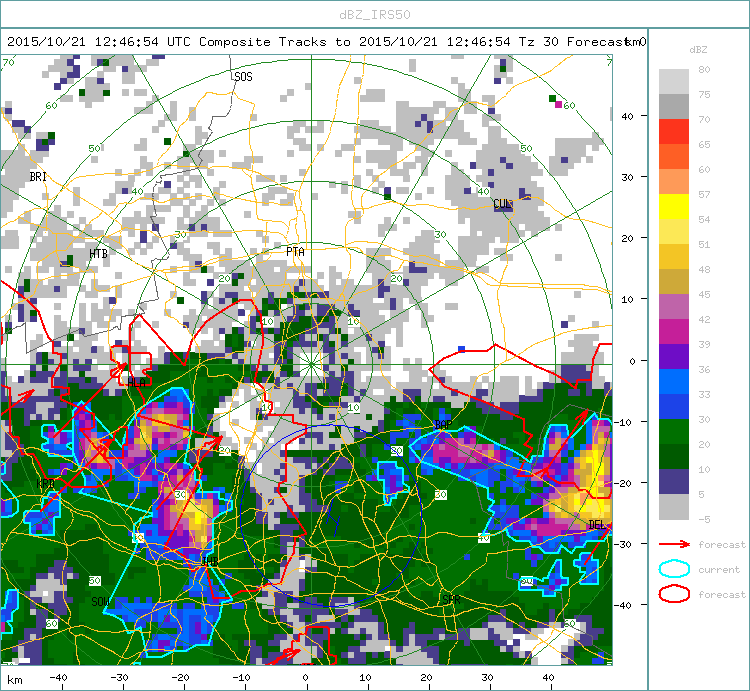The image size is (750, 691).
Task: Pick the gold 48-51 dBZ legend swatch
Action: pyautogui.click(x=674, y=257)
